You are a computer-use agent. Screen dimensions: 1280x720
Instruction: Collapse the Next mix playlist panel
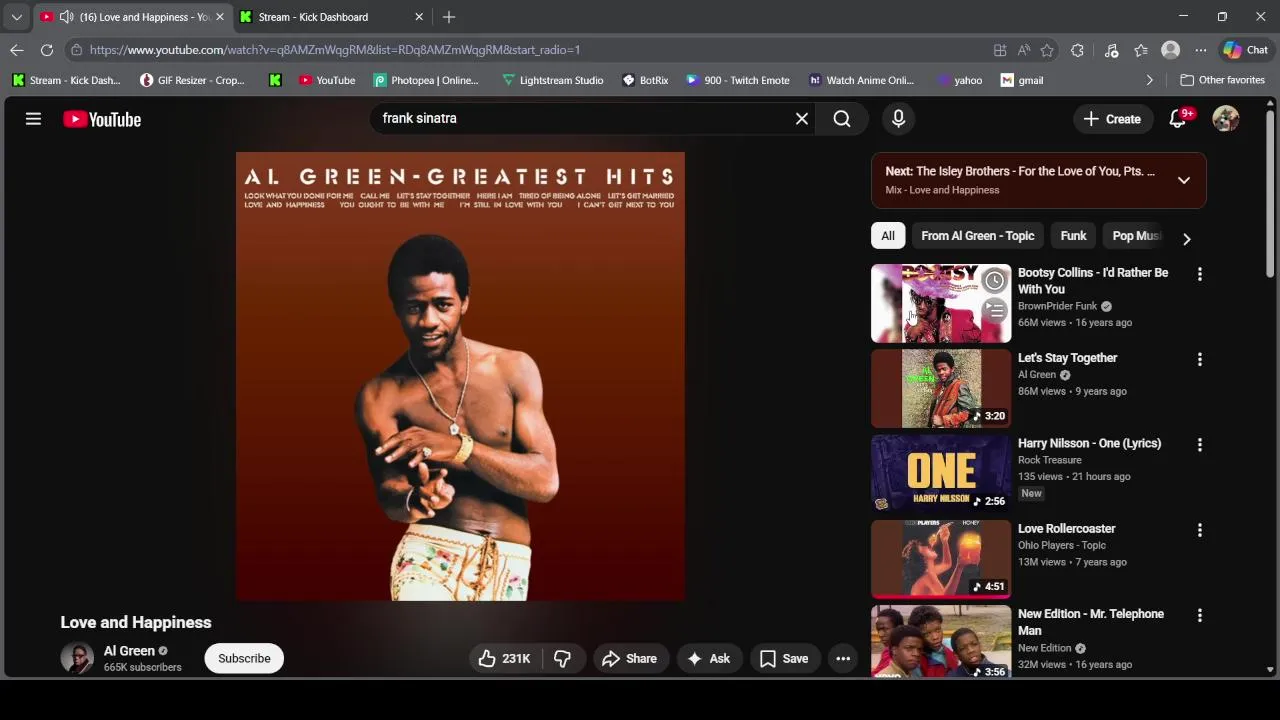1184,180
